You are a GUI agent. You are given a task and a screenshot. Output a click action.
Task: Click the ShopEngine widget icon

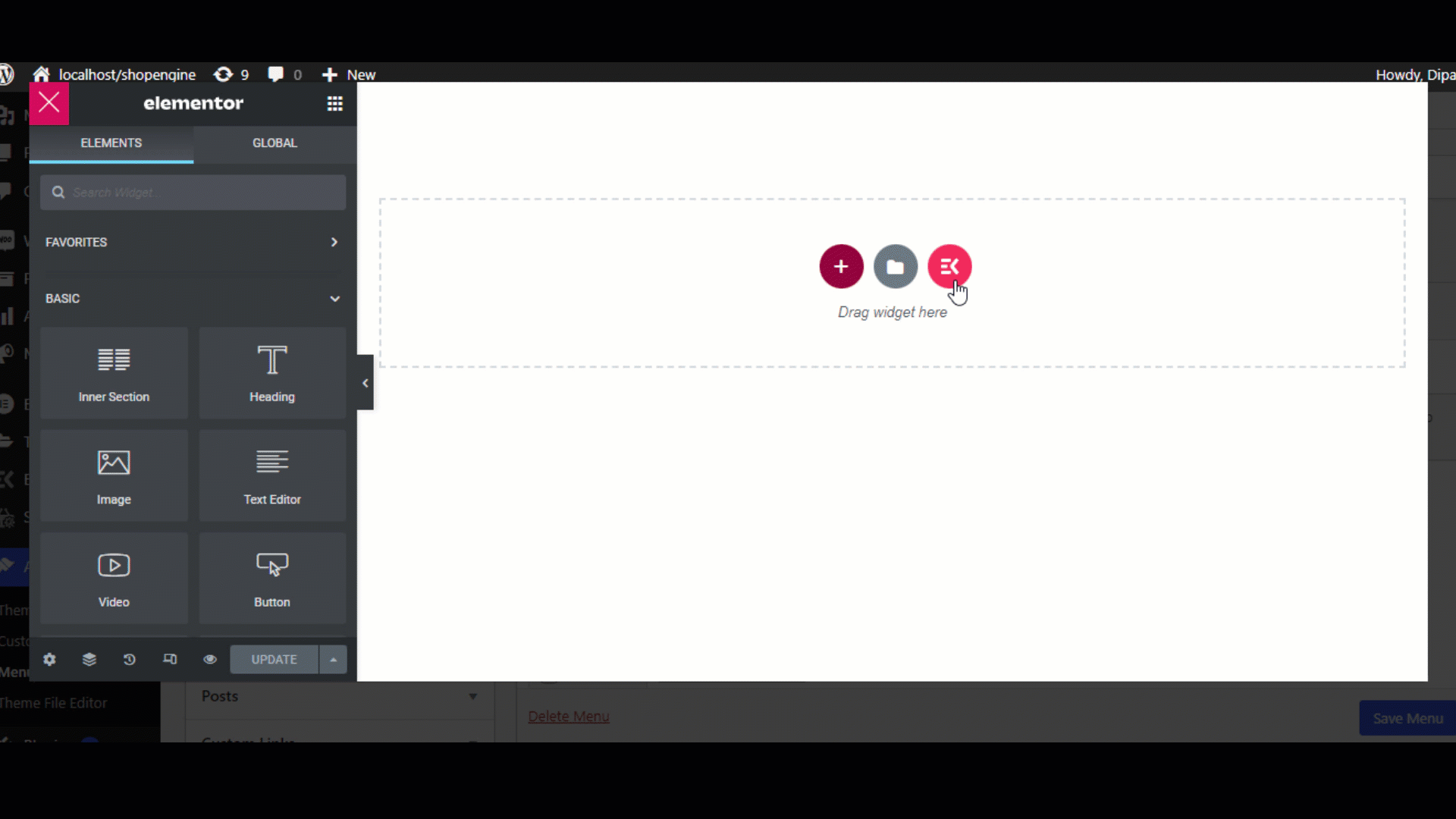[948, 266]
